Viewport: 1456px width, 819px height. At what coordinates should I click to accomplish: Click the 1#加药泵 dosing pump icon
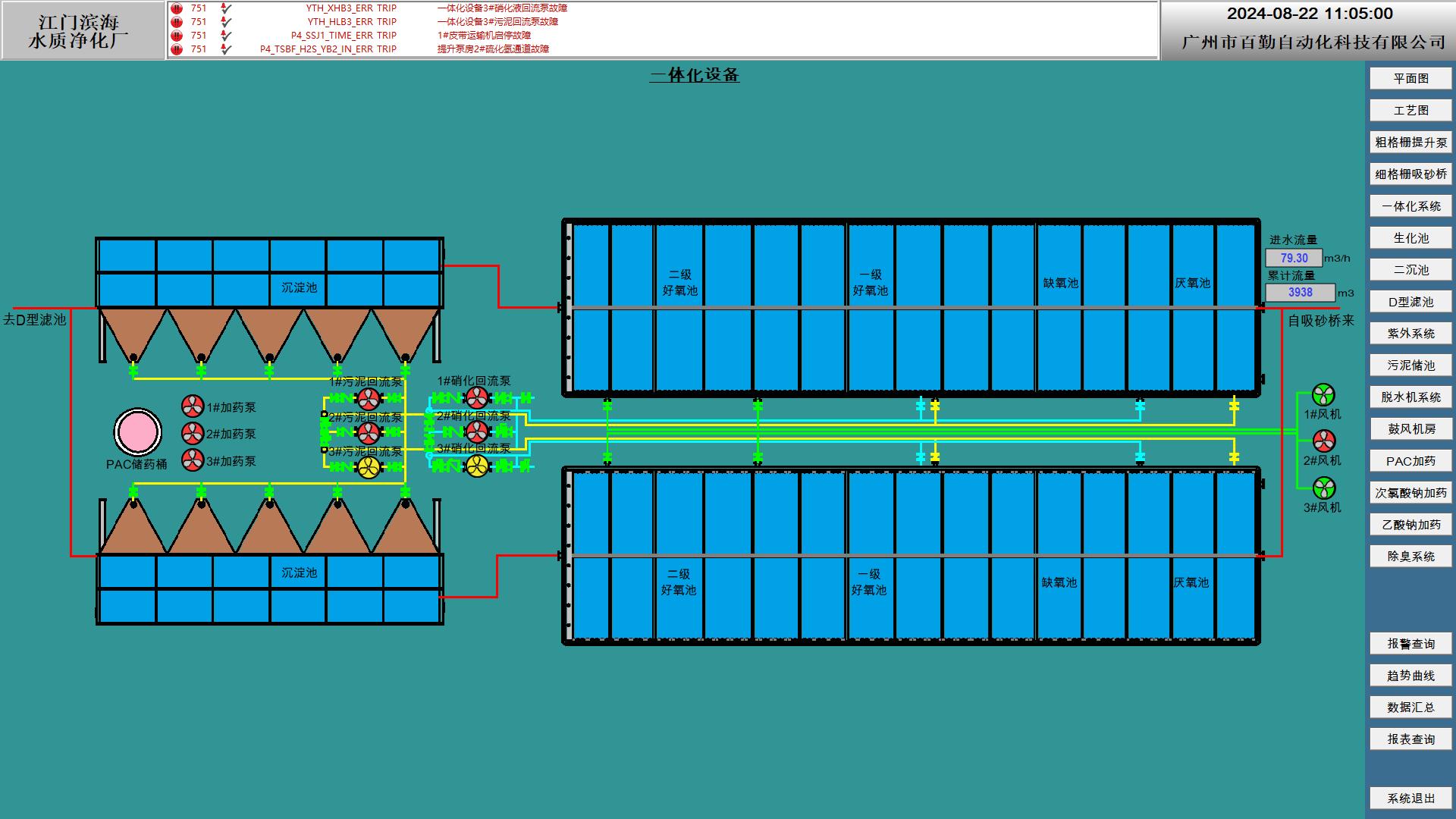tap(193, 406)
